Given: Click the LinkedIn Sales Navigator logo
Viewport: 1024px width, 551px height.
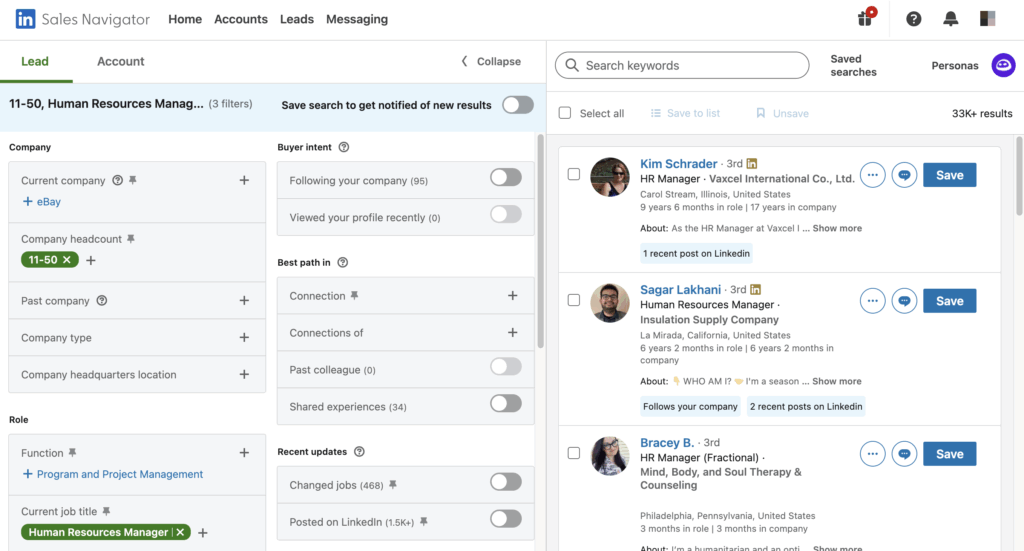Looking at the screenshot, I should coord(82,19).
